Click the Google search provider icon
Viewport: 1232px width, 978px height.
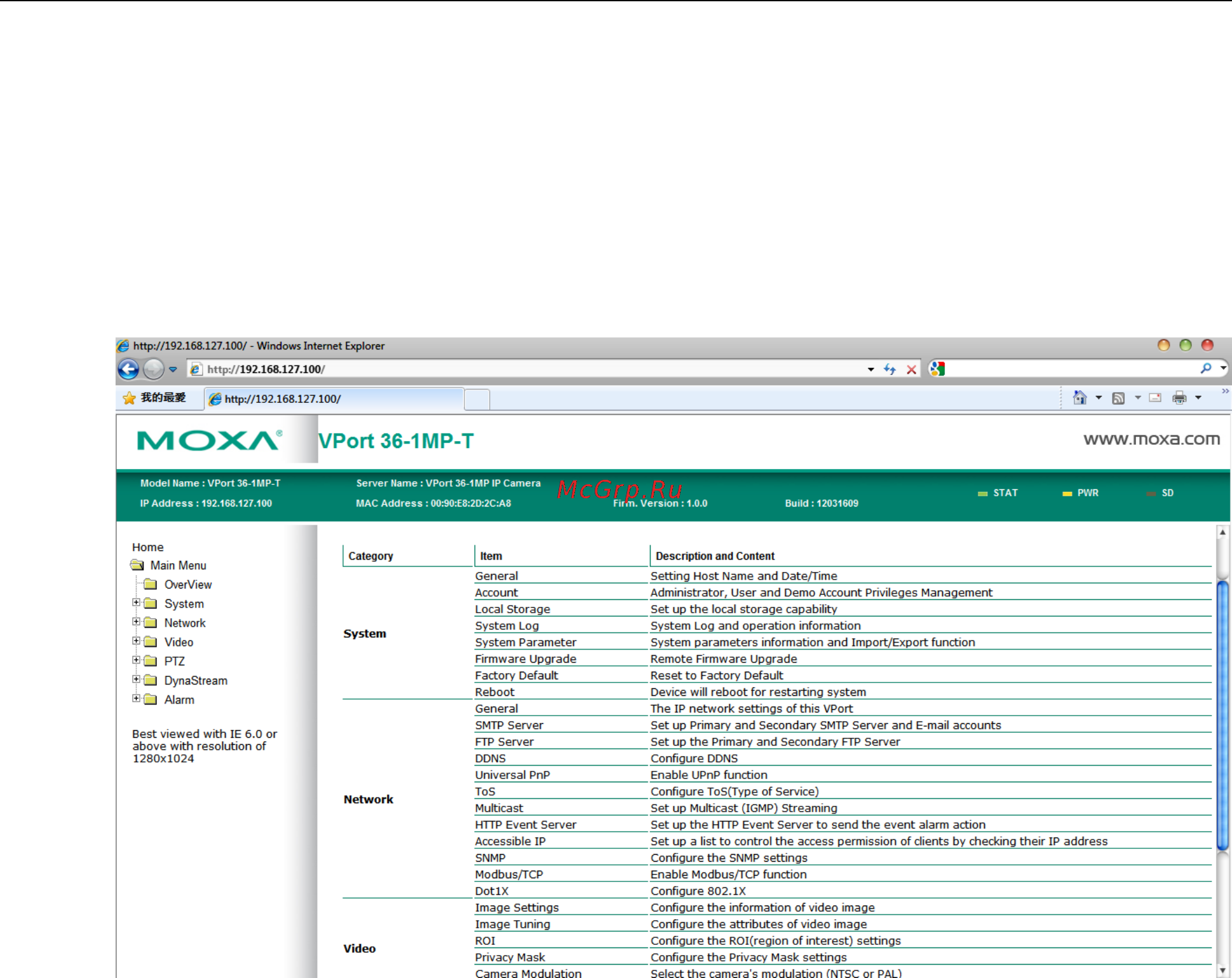[x=938, y=369]
